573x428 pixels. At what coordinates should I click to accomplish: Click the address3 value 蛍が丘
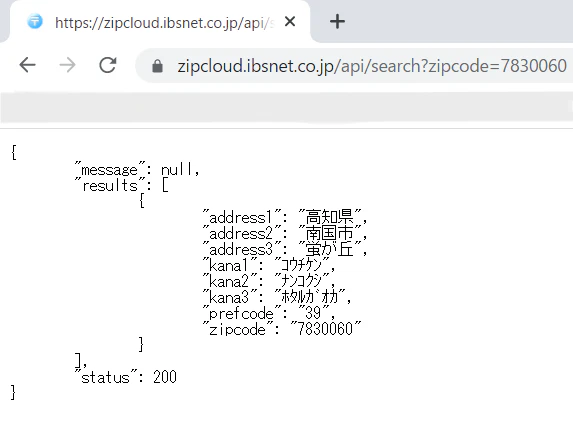330,249
